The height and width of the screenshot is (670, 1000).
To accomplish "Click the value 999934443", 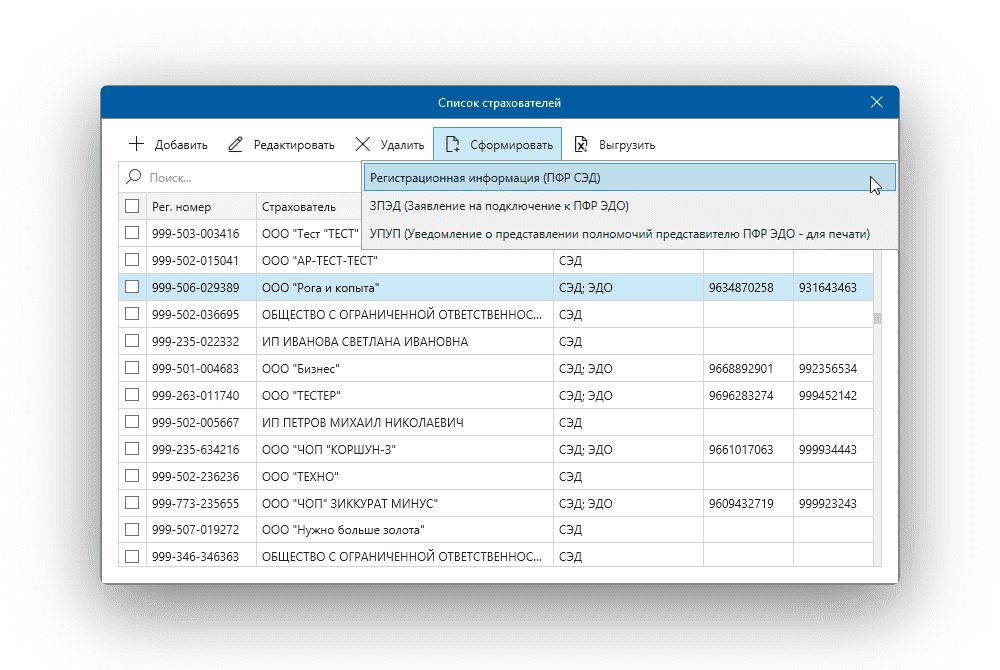I will [x=828, y=449].
